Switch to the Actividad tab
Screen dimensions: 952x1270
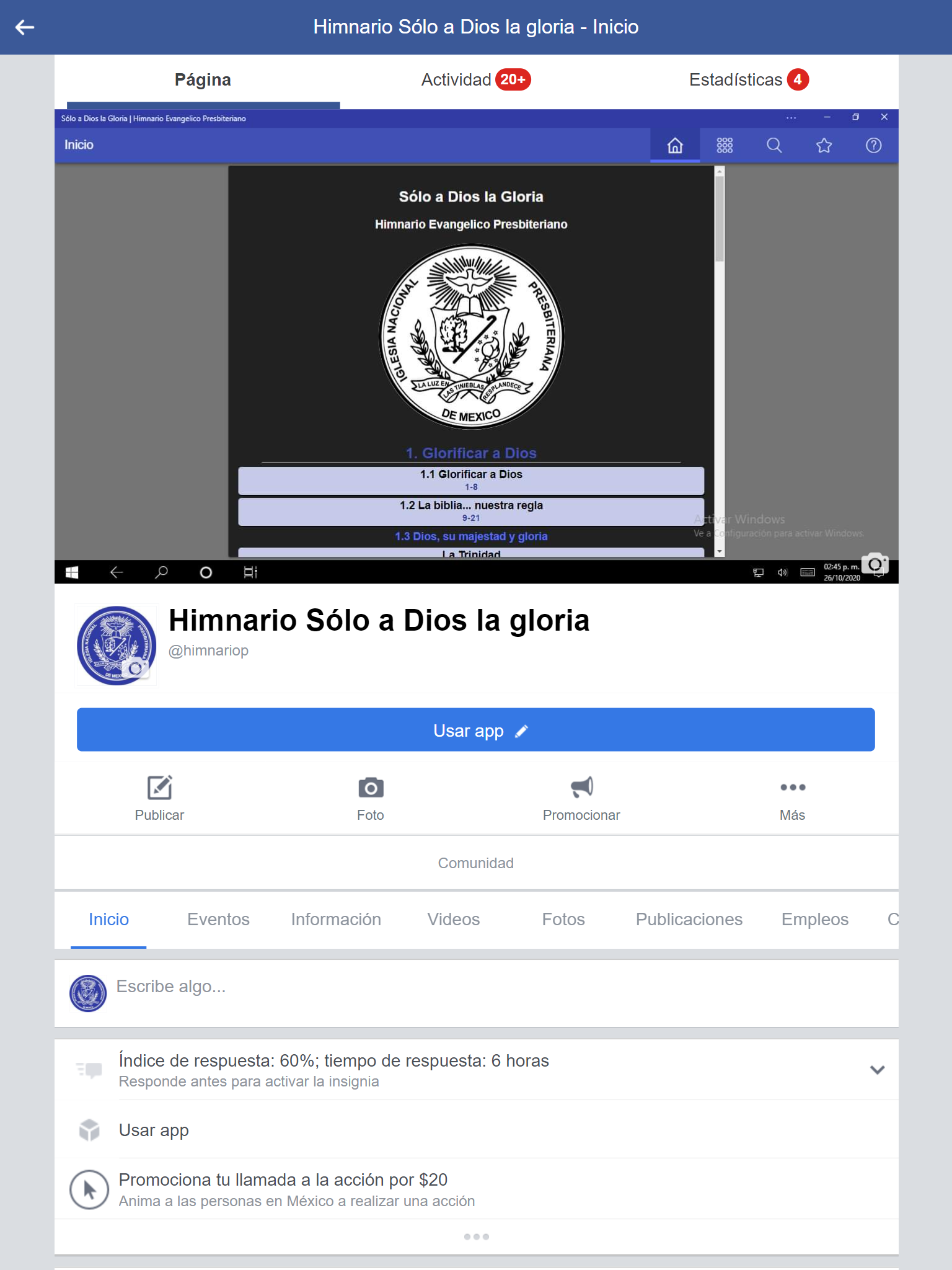click(x=475, y=80)
